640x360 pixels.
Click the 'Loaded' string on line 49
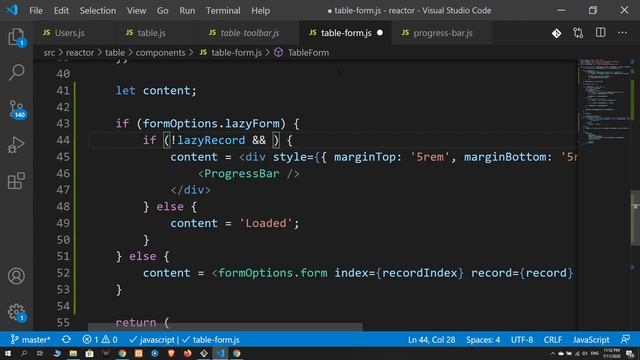[266, 223]
